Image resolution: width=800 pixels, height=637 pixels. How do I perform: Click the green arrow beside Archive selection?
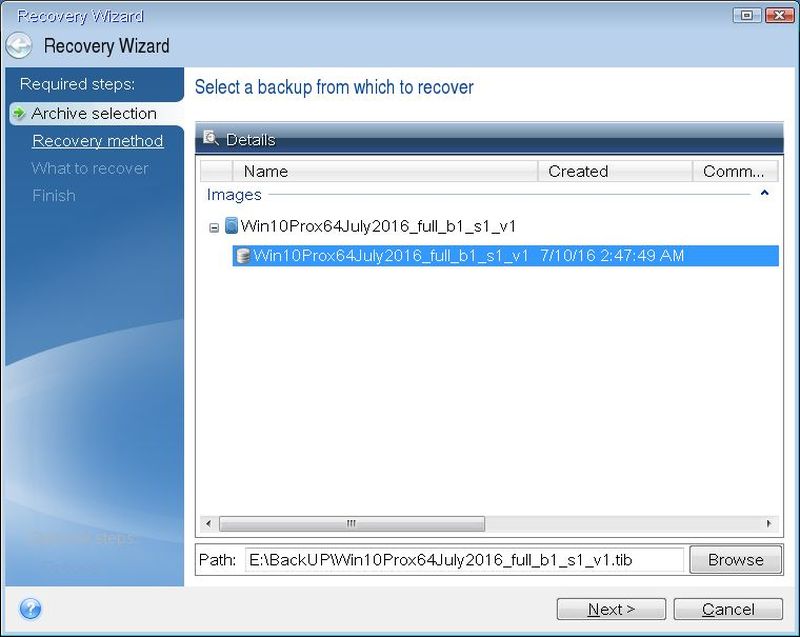[19, 114]
